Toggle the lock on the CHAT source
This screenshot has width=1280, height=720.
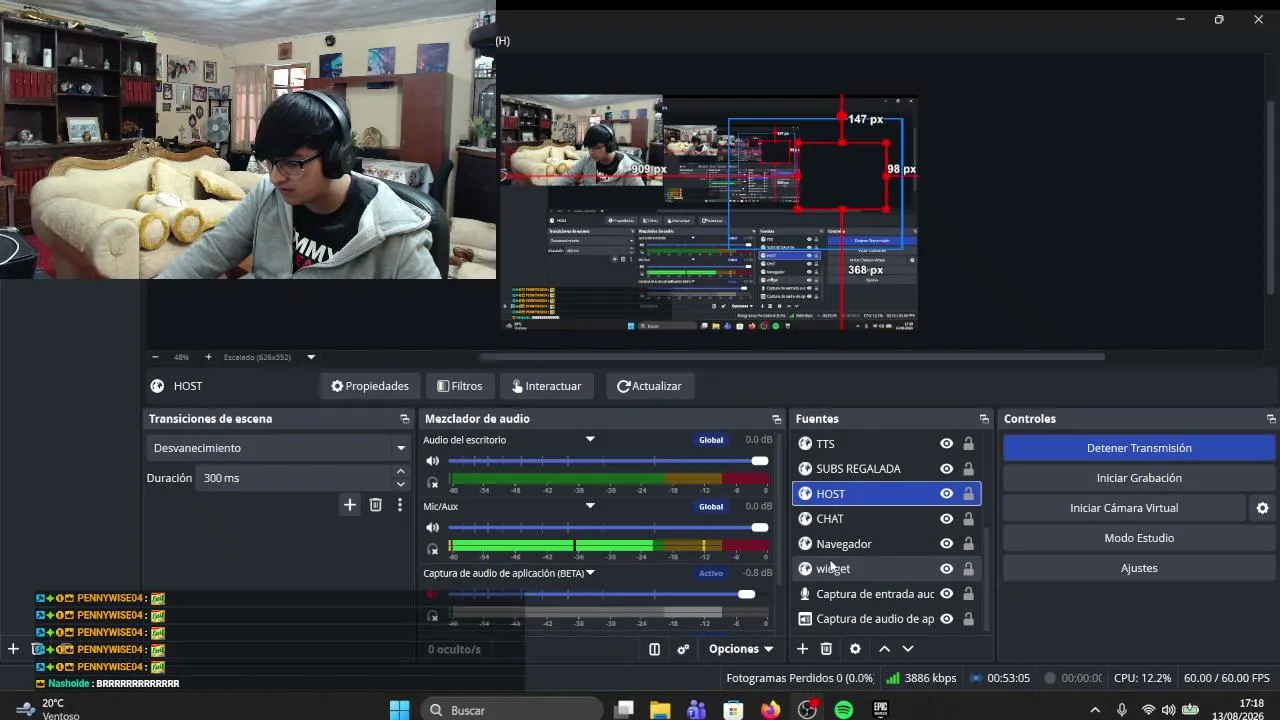tap(968, 519)
